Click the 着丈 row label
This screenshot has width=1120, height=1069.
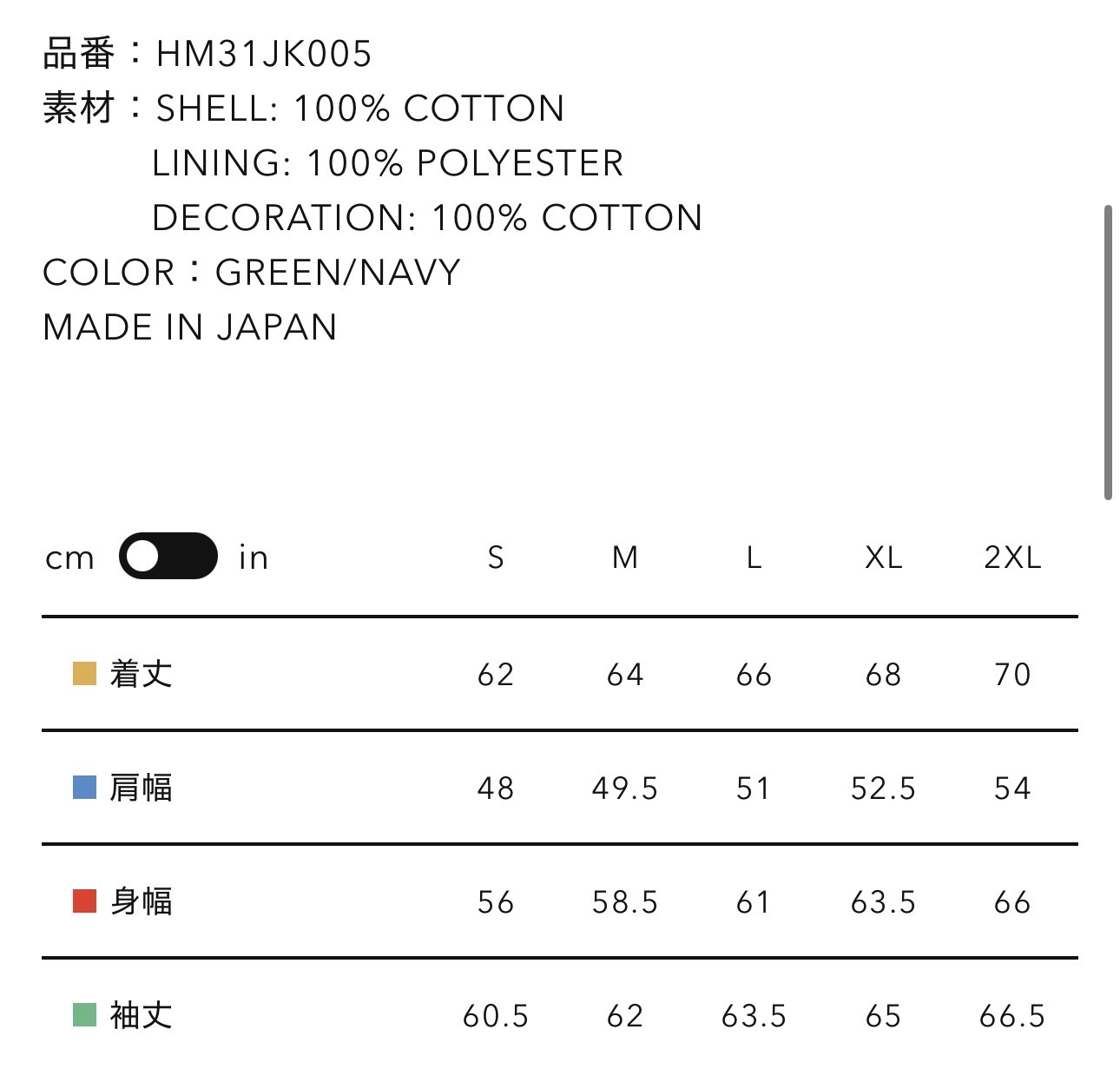click(142, 674)
